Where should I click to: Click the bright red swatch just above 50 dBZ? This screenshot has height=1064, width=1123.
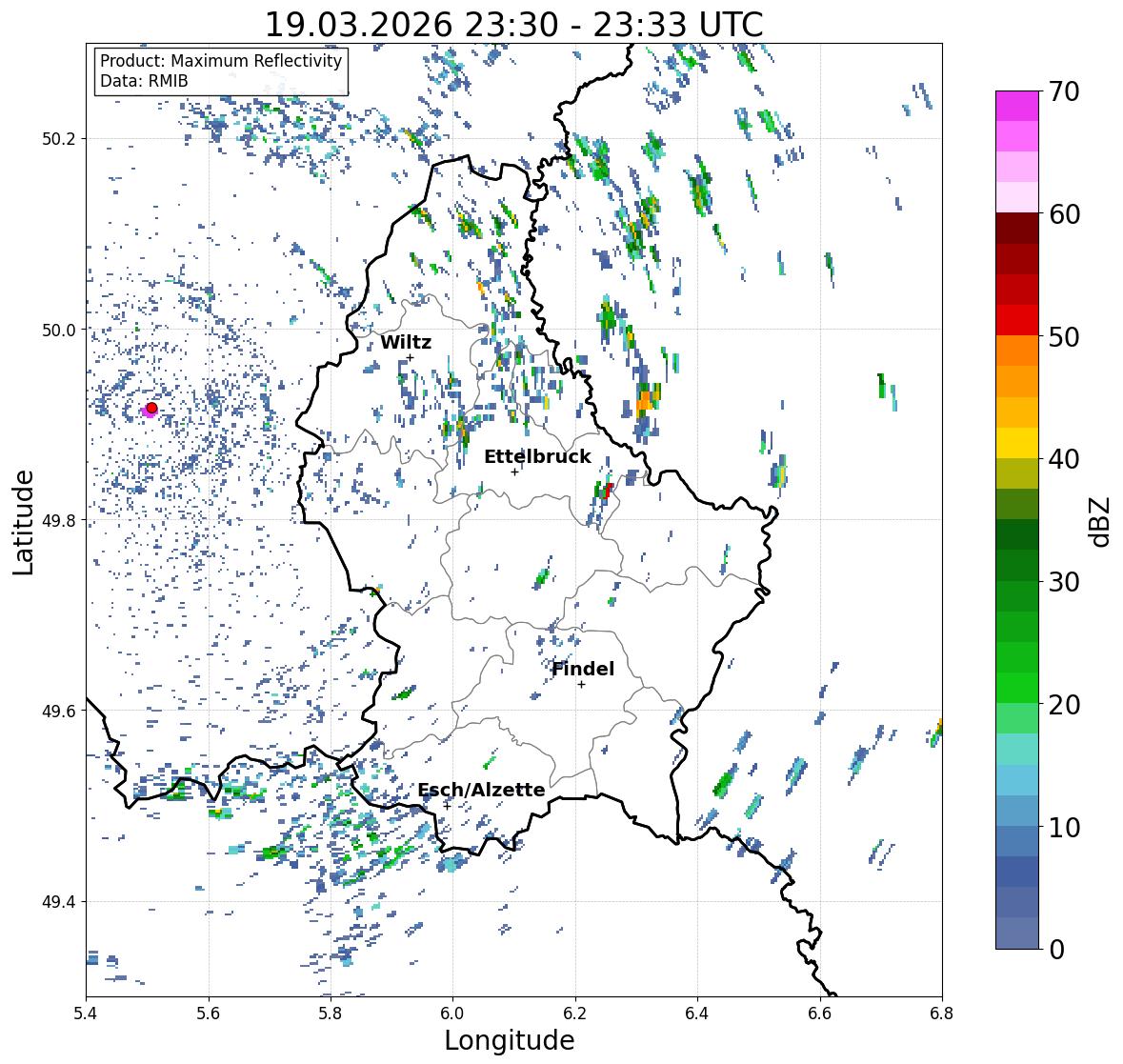coord(1017,320)
